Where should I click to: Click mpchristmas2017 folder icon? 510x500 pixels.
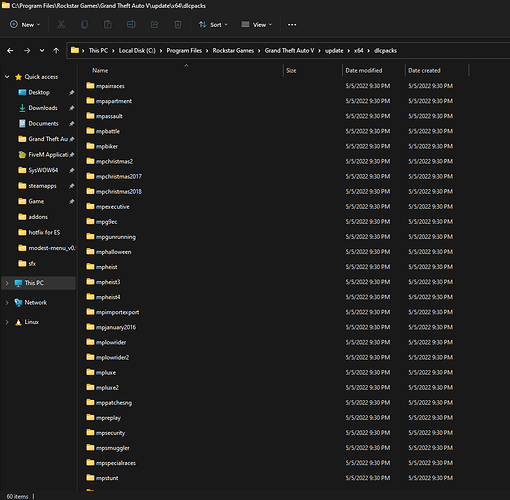tap(90, 176)
